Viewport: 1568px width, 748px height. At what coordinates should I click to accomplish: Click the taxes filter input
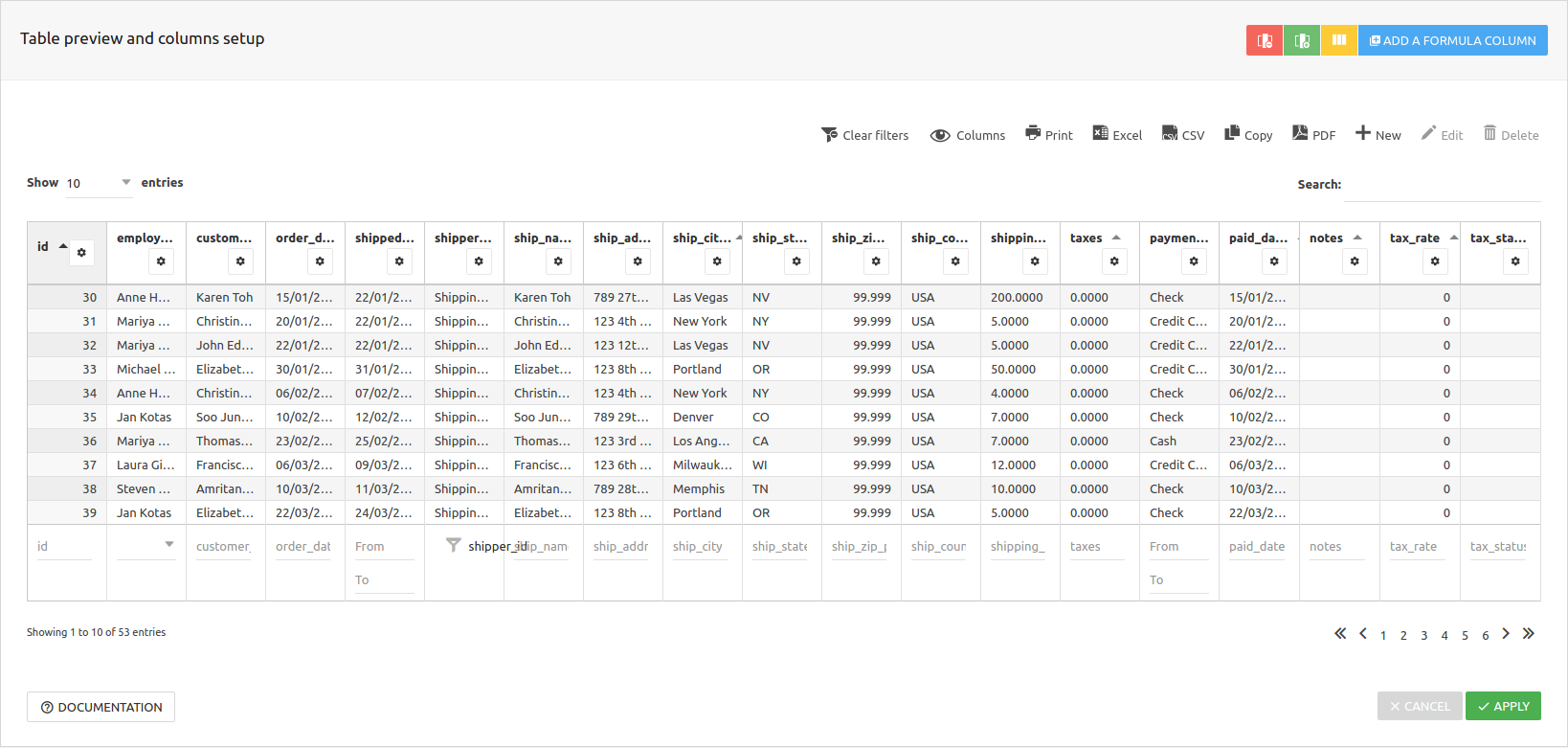coord(1098,547)
